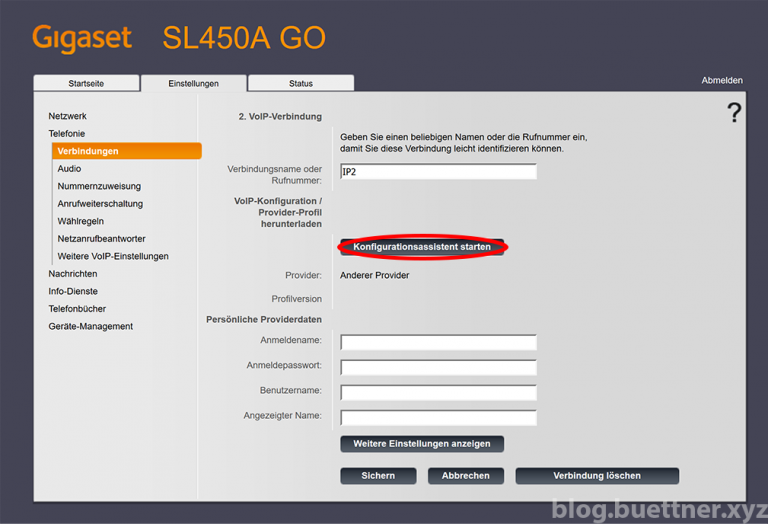Click the 'Anderer Provider' value text

375,275
